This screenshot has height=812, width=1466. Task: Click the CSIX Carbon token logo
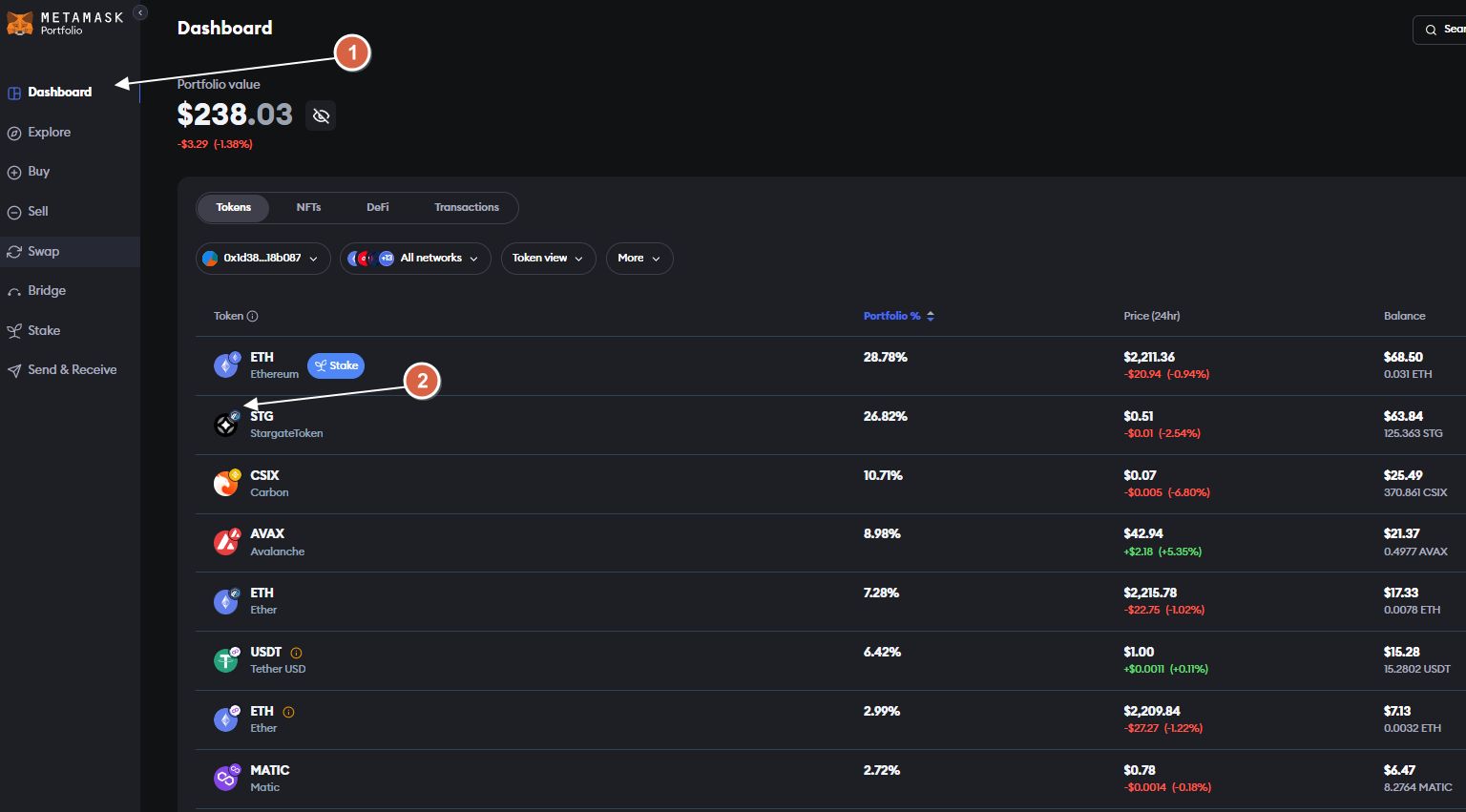[226, 483]
